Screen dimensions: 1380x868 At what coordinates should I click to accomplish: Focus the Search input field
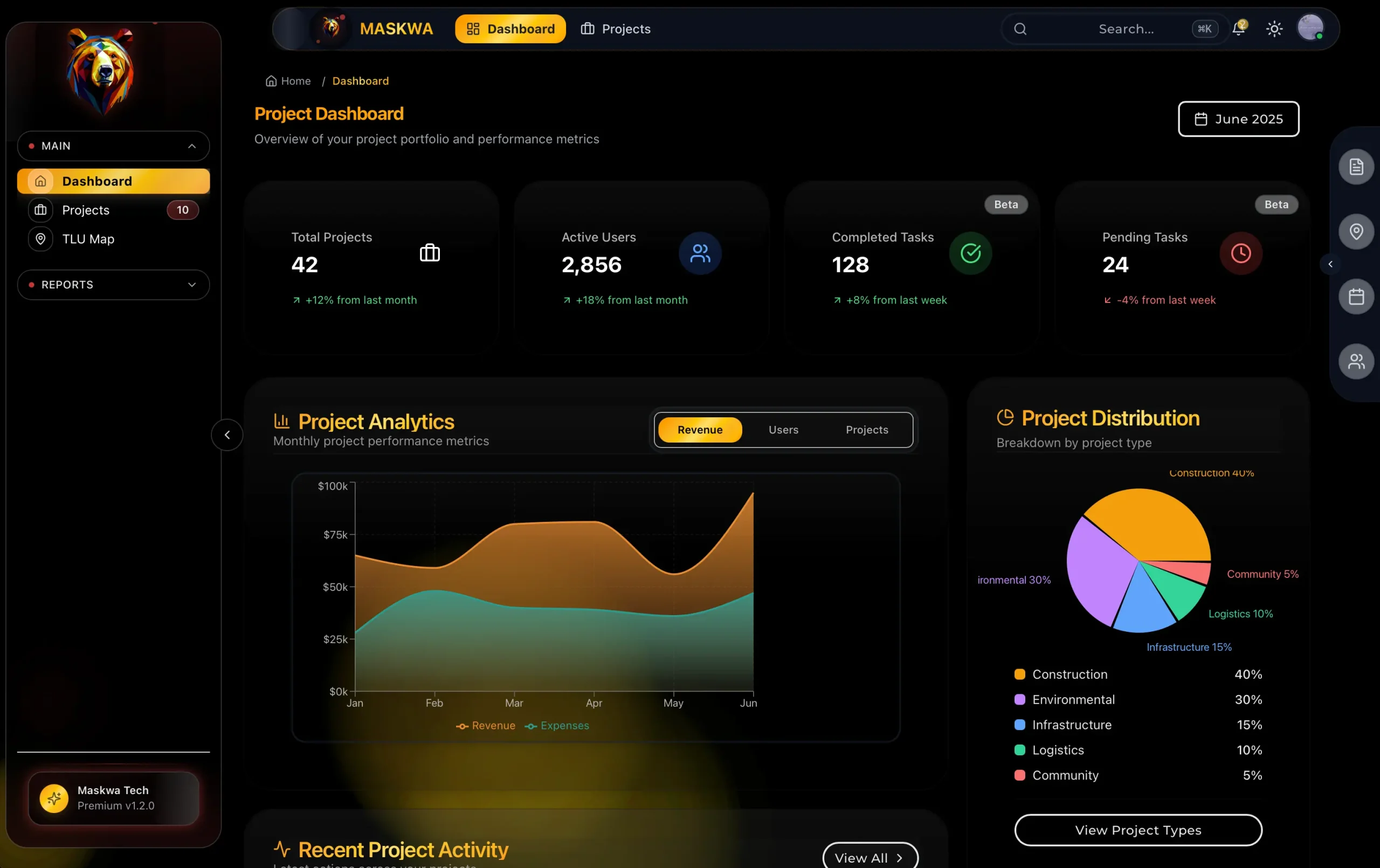pos(1115,29)
